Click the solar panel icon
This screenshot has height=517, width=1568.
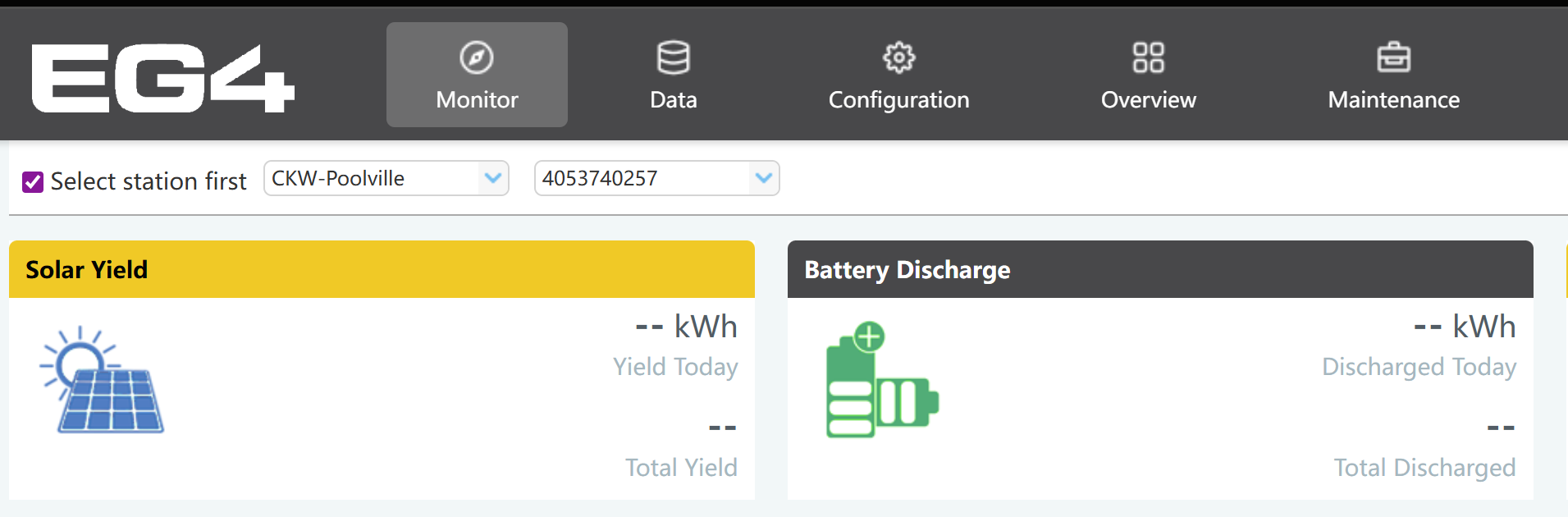[103, 380]
